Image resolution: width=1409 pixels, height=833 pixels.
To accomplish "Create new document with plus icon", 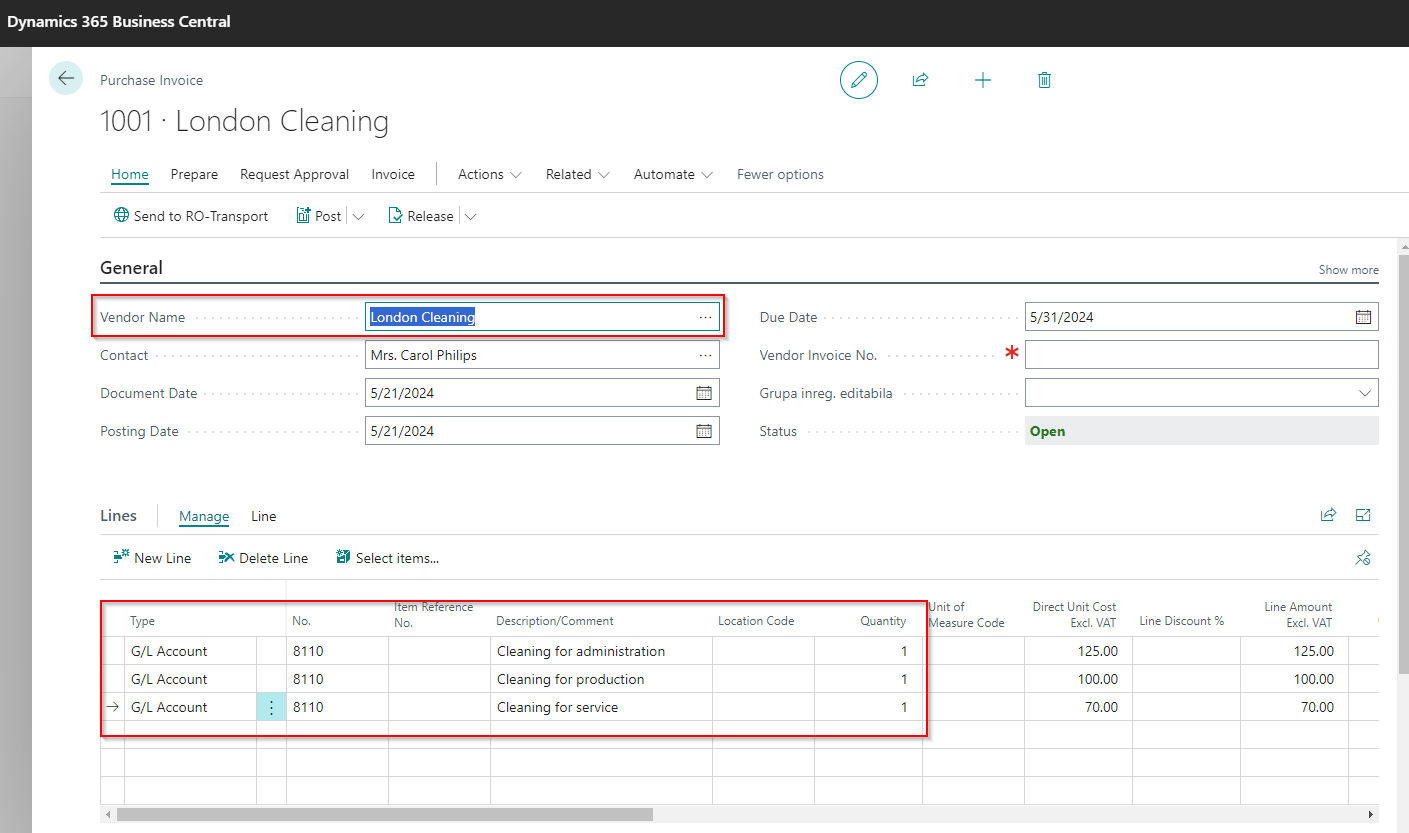I will 983,80.
